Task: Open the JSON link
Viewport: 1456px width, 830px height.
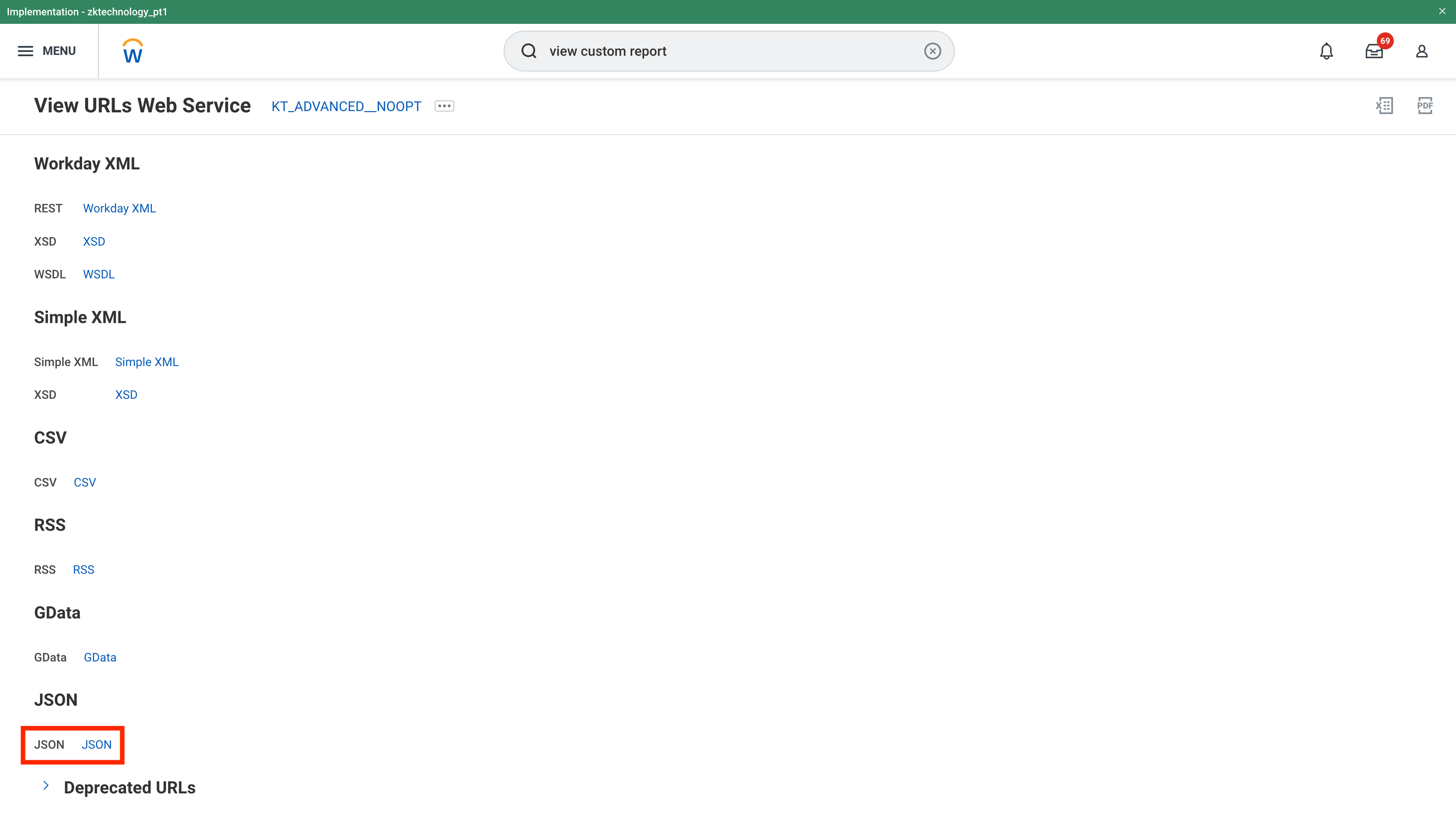Action: pyautogui.click(x=96, y=745)
